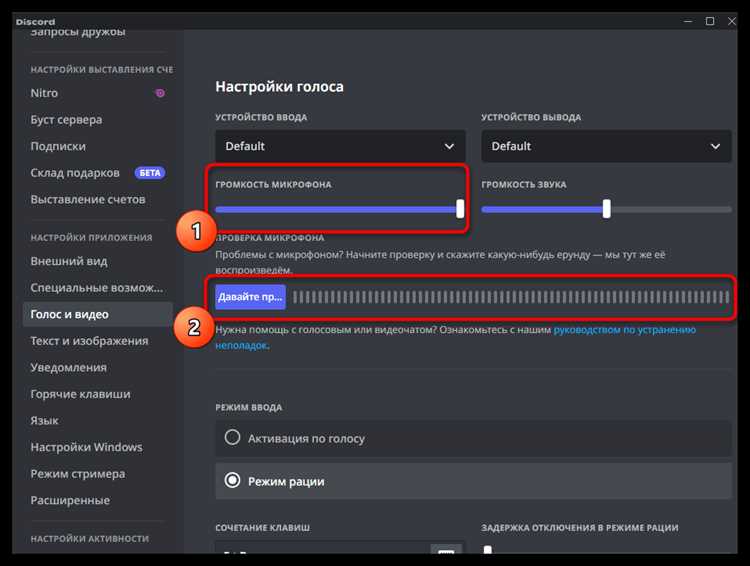
Task: Click Настройки активности section header
Action: click(x=89, y=538)
